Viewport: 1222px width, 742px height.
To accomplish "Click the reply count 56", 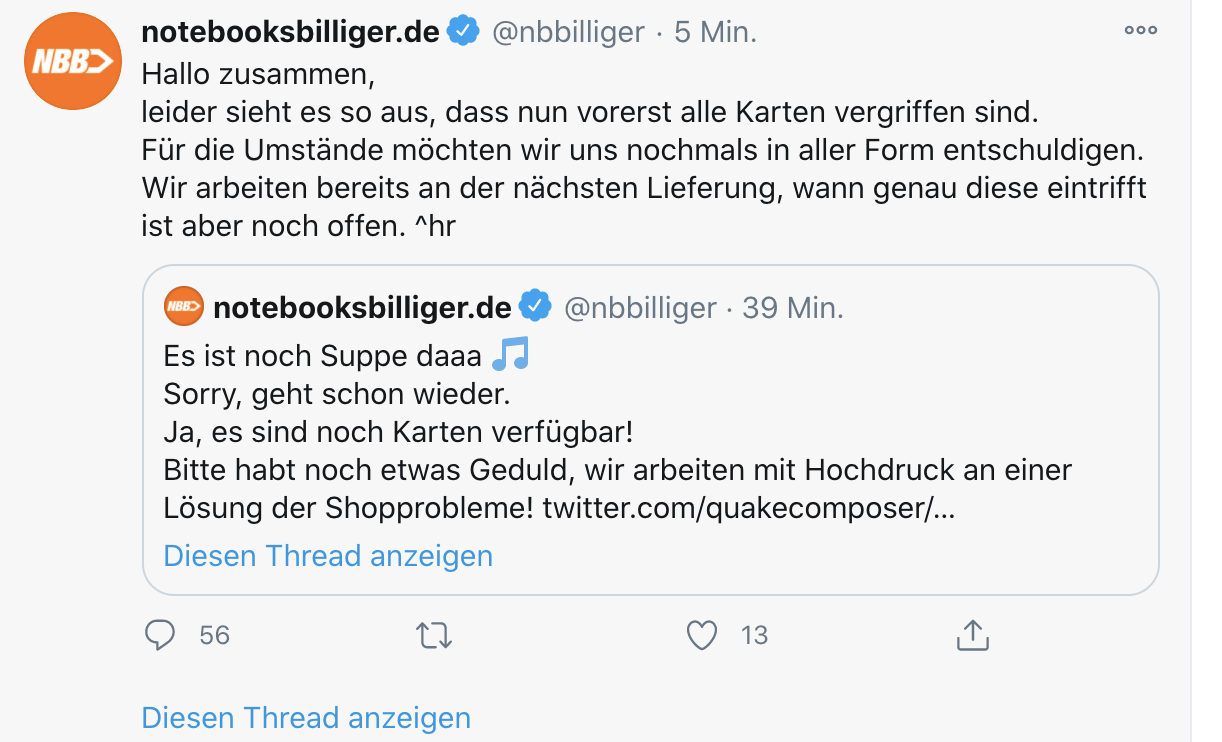I will pos(214,635).
